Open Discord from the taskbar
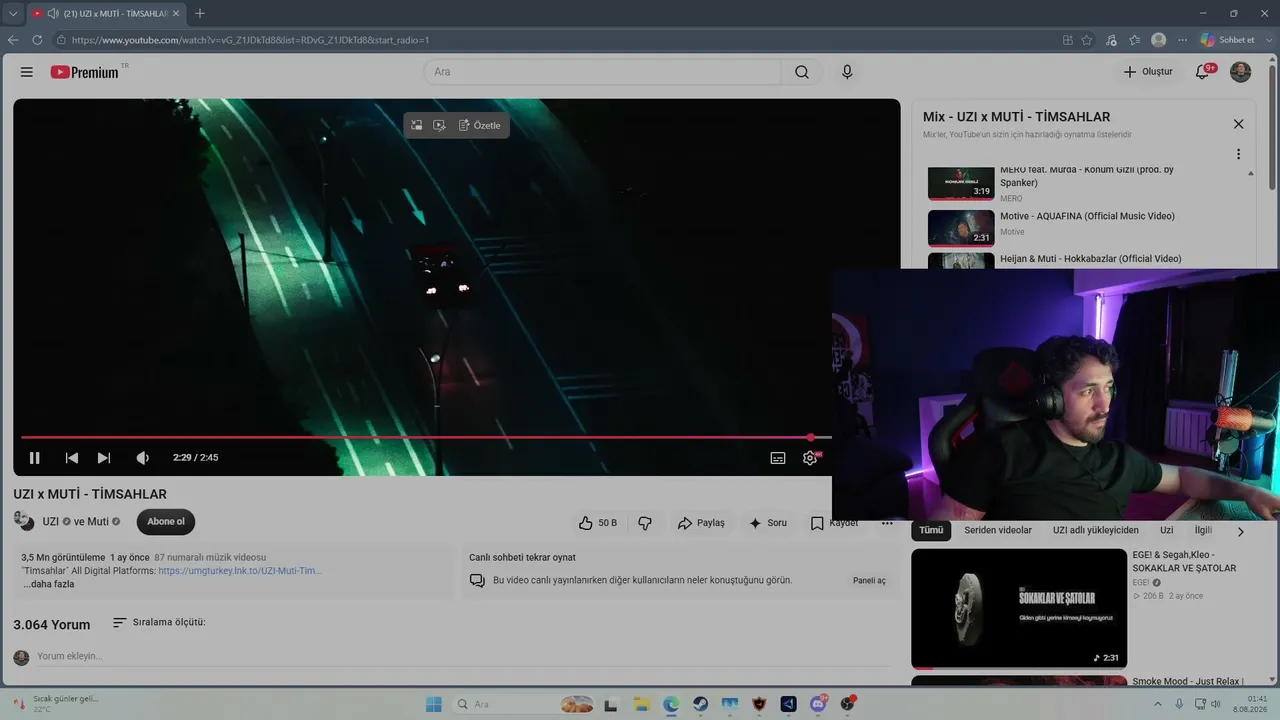 tap(818, 704)
